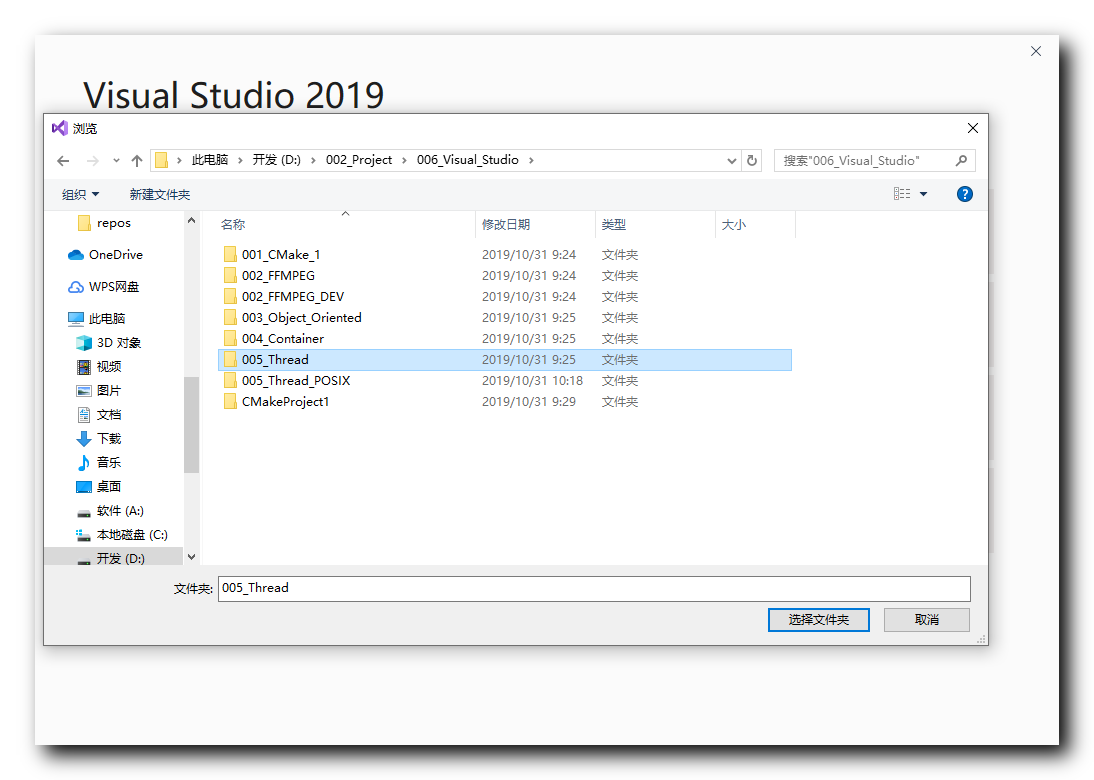Open the view options dropdown arrow
The height and width of the screenshot is (780, 1094).
[924, 194]
